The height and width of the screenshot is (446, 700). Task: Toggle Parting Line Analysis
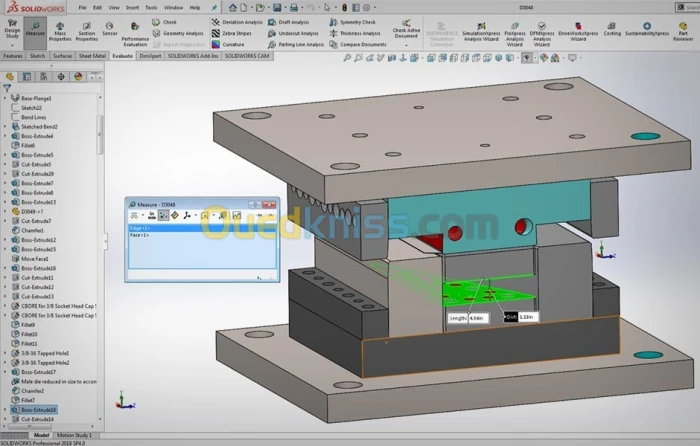click(x=296, y=45)
